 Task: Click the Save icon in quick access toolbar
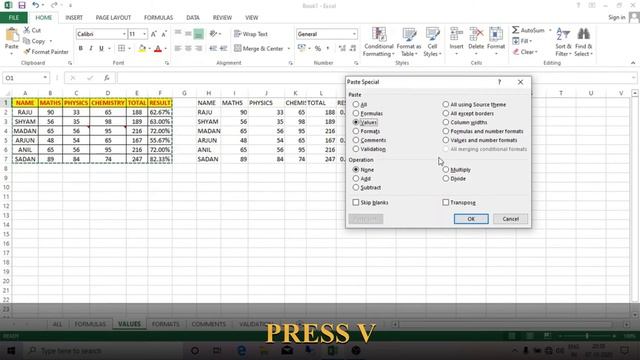(x=22, y=5)
